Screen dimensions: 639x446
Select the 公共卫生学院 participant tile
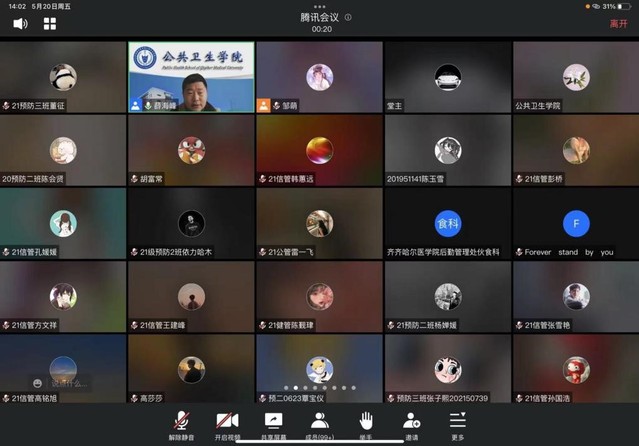click(575, 76)
